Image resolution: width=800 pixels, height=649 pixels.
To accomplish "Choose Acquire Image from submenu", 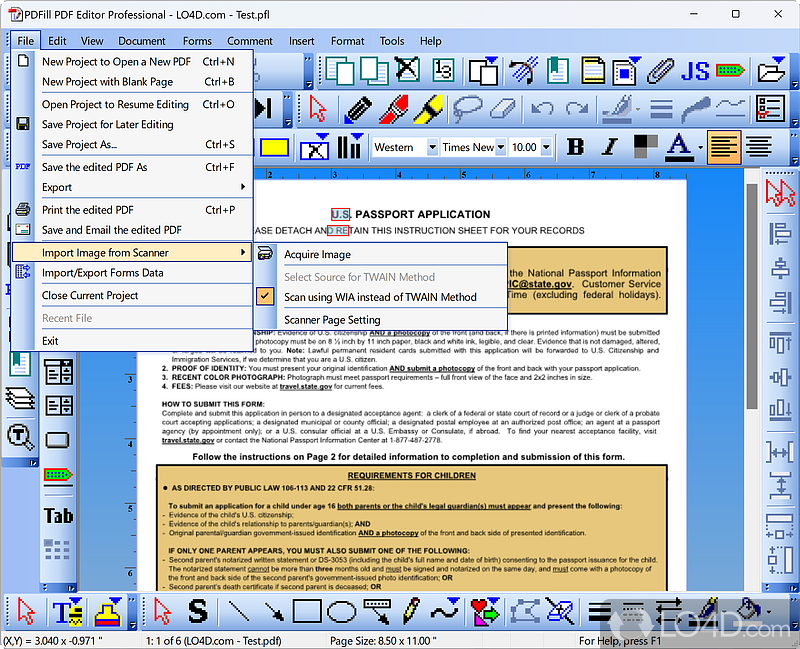I will (x=381, y=254).
